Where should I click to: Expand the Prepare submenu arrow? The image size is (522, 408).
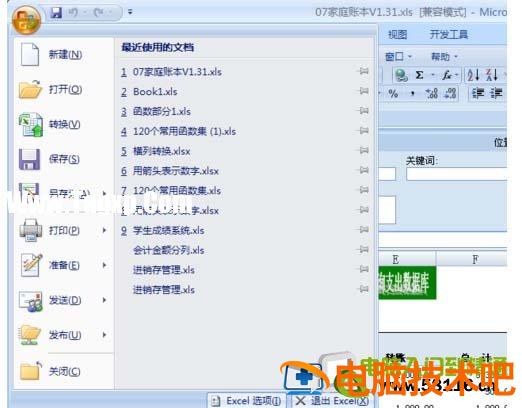[x=104, y=265]
